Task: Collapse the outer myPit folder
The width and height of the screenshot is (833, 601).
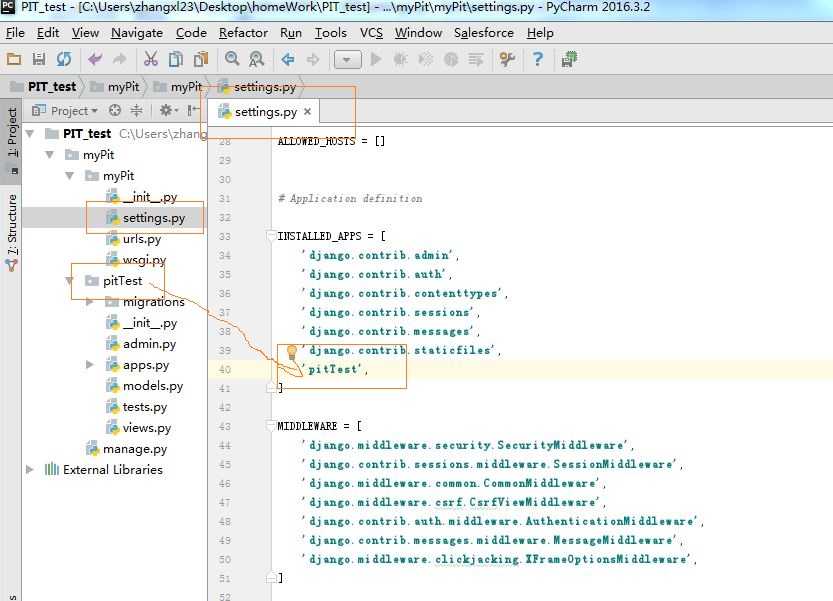Action: tap(49, 155)
